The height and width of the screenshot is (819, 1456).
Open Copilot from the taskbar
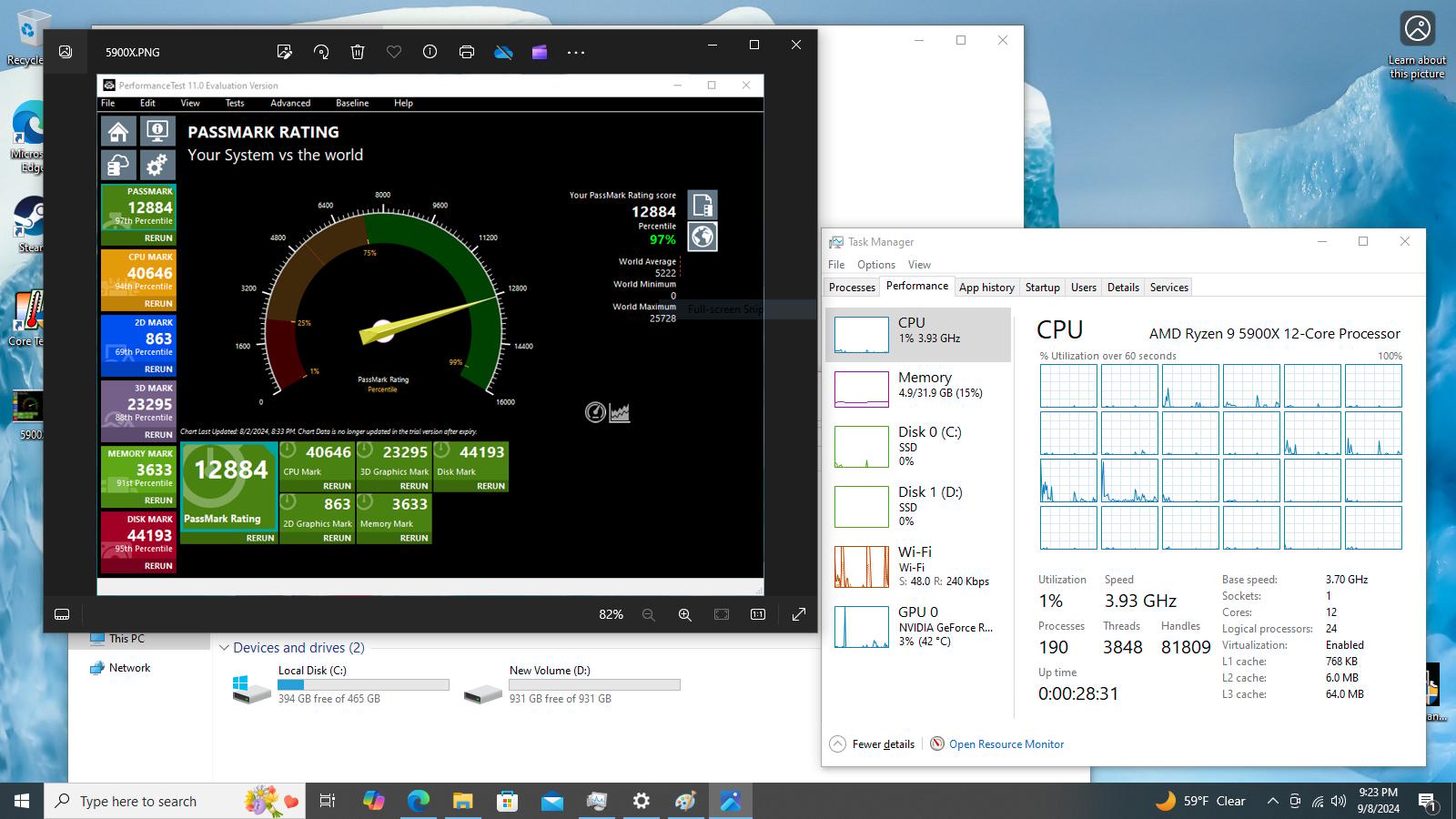point(373,801)
